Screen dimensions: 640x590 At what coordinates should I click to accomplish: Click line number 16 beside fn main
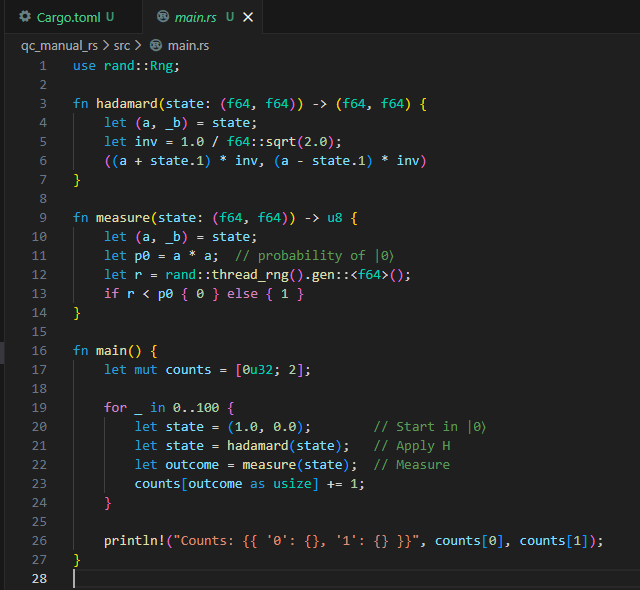click(x=40, y=351)
